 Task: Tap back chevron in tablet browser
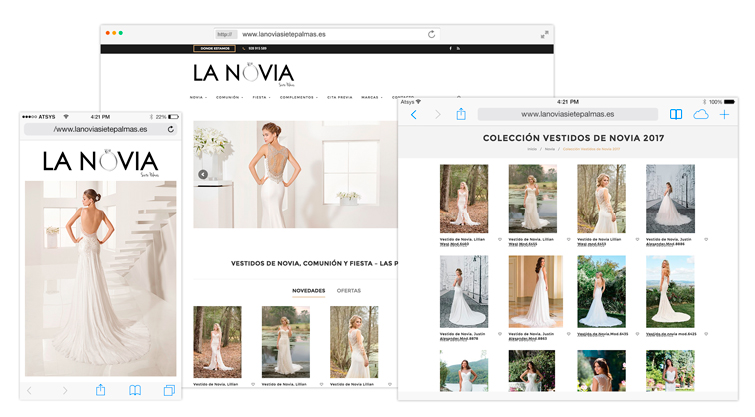414,114
